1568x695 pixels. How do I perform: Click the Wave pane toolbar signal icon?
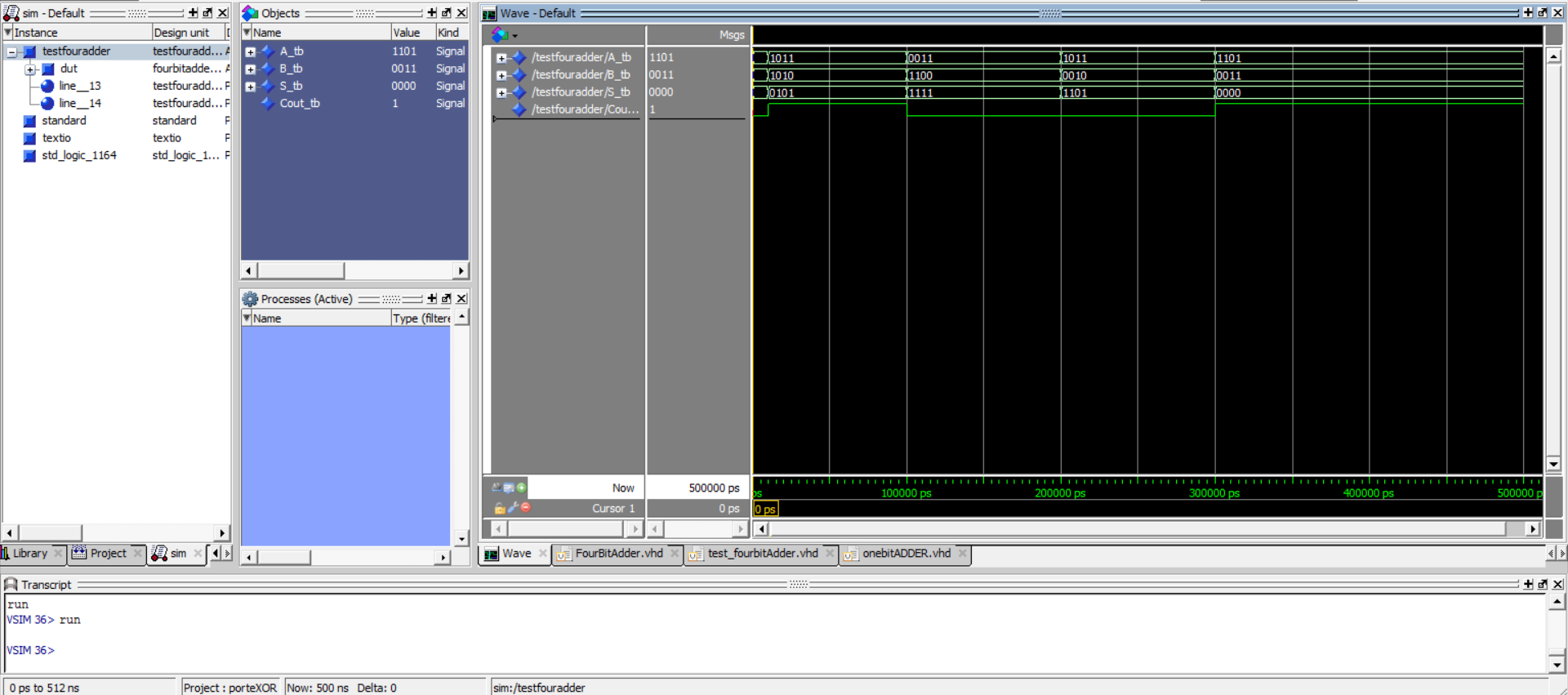tap(500, 34)
